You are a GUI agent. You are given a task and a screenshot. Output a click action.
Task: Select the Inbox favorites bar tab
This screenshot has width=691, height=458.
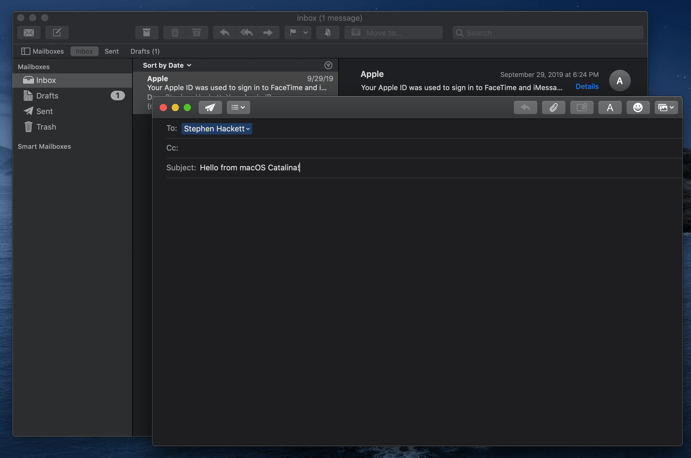84,51
